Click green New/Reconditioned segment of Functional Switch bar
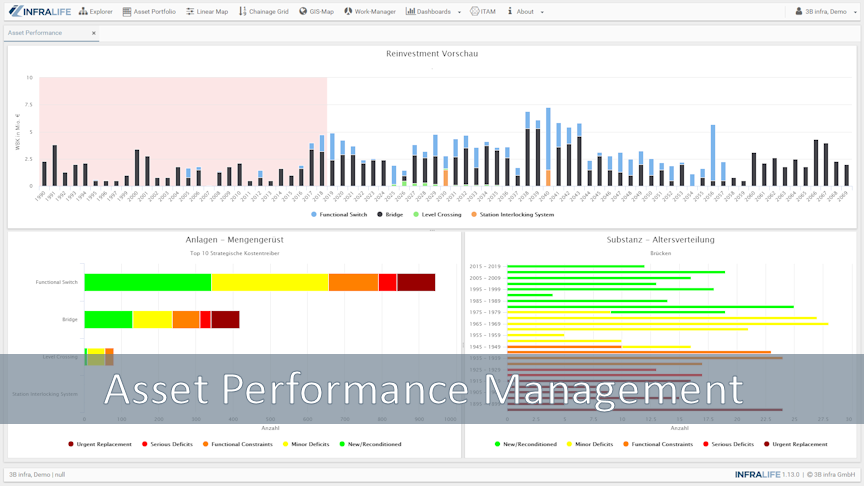 (147, 282)
